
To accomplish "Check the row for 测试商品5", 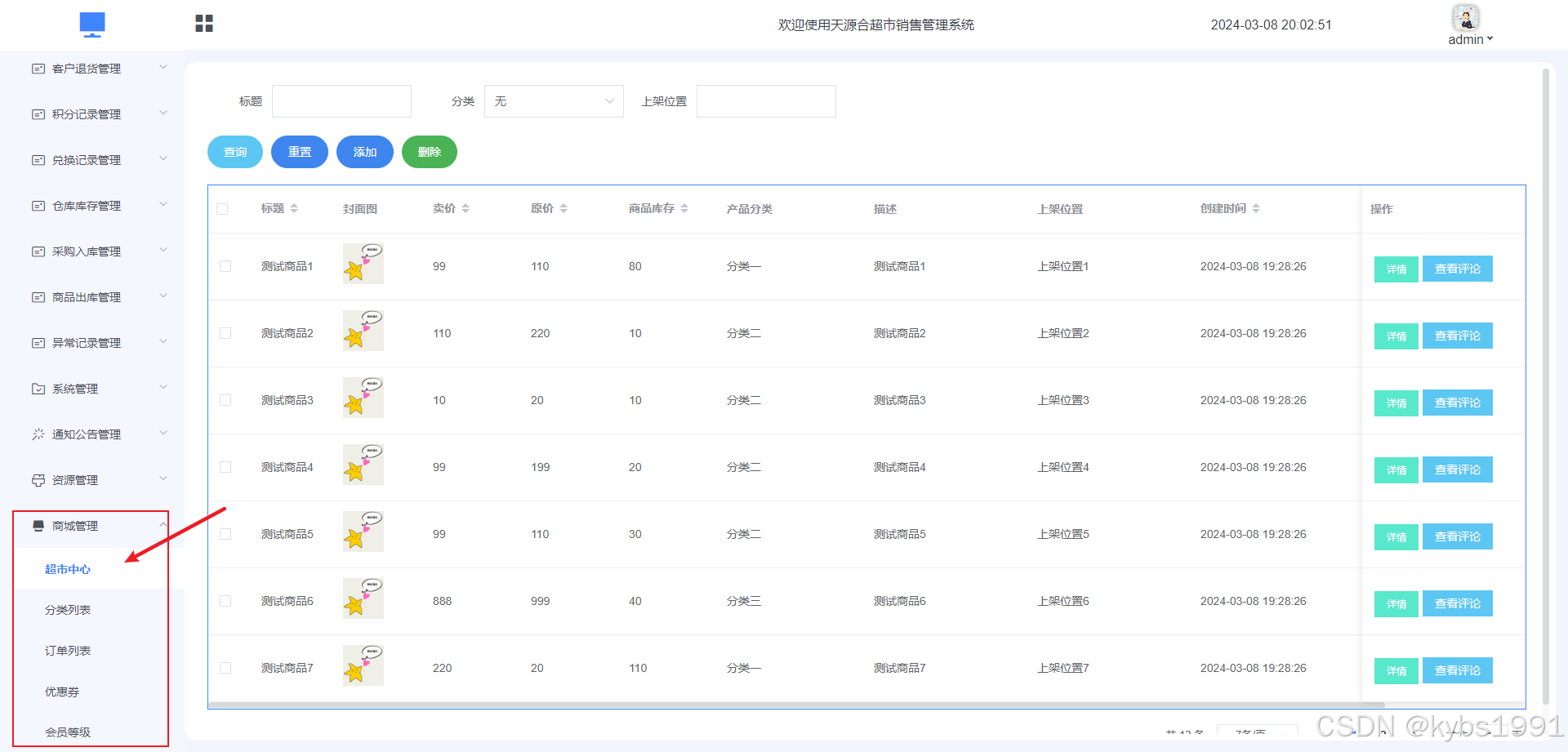I will tap(225, 534).
